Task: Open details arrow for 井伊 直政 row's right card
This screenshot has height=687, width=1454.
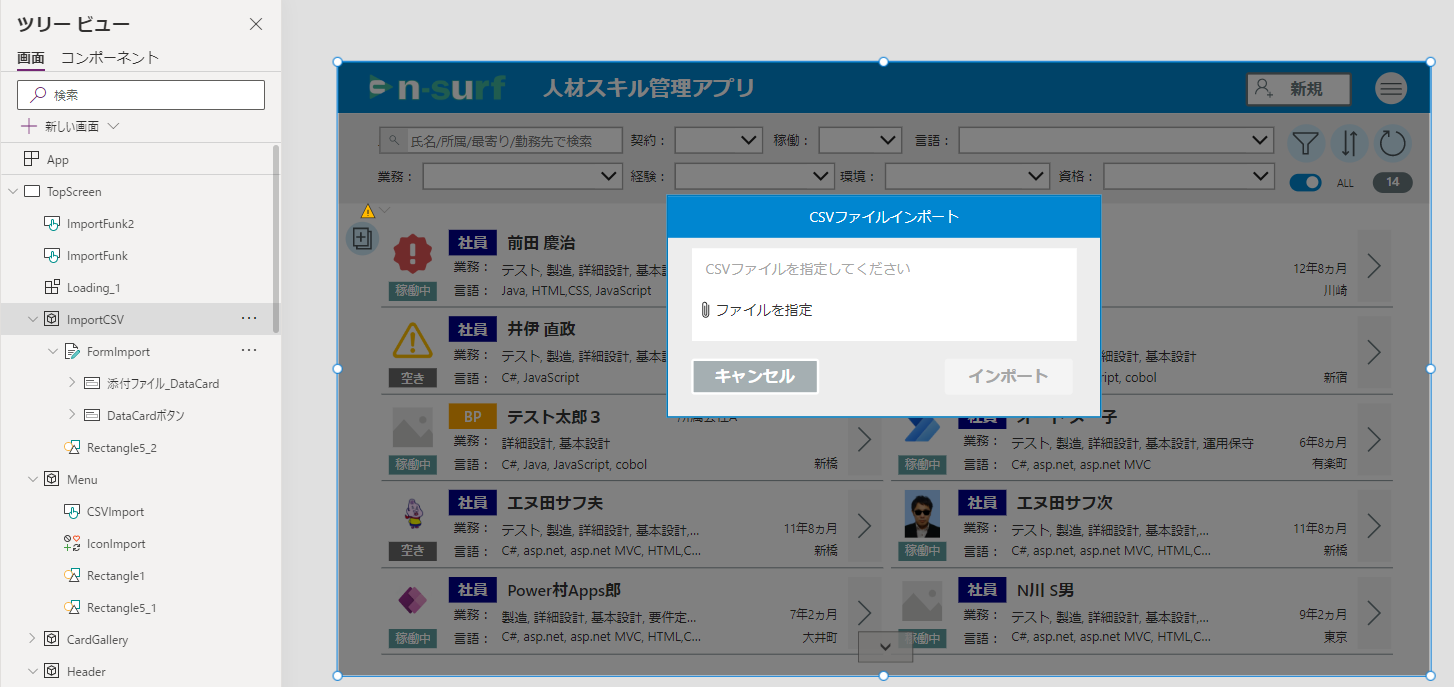Action: [1374, 352]
